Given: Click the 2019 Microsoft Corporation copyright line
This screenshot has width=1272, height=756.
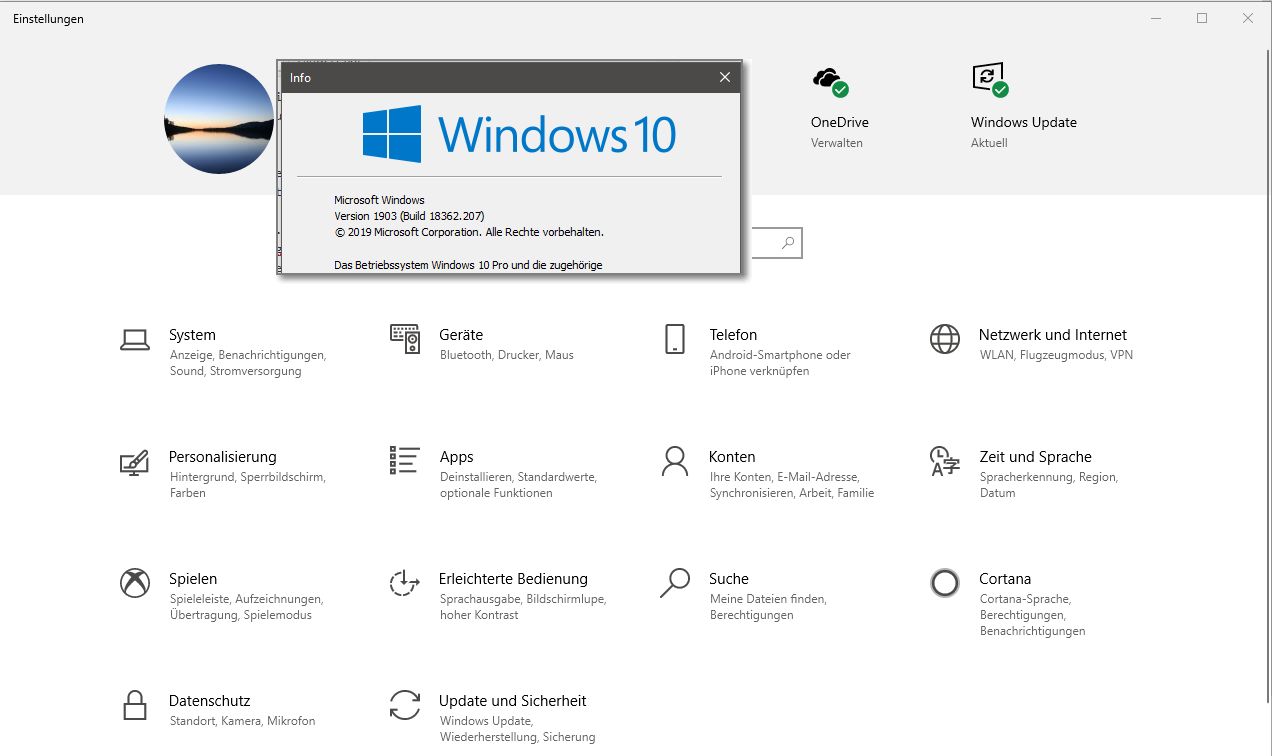Looking at the screenshot, I should click(469, 232).
